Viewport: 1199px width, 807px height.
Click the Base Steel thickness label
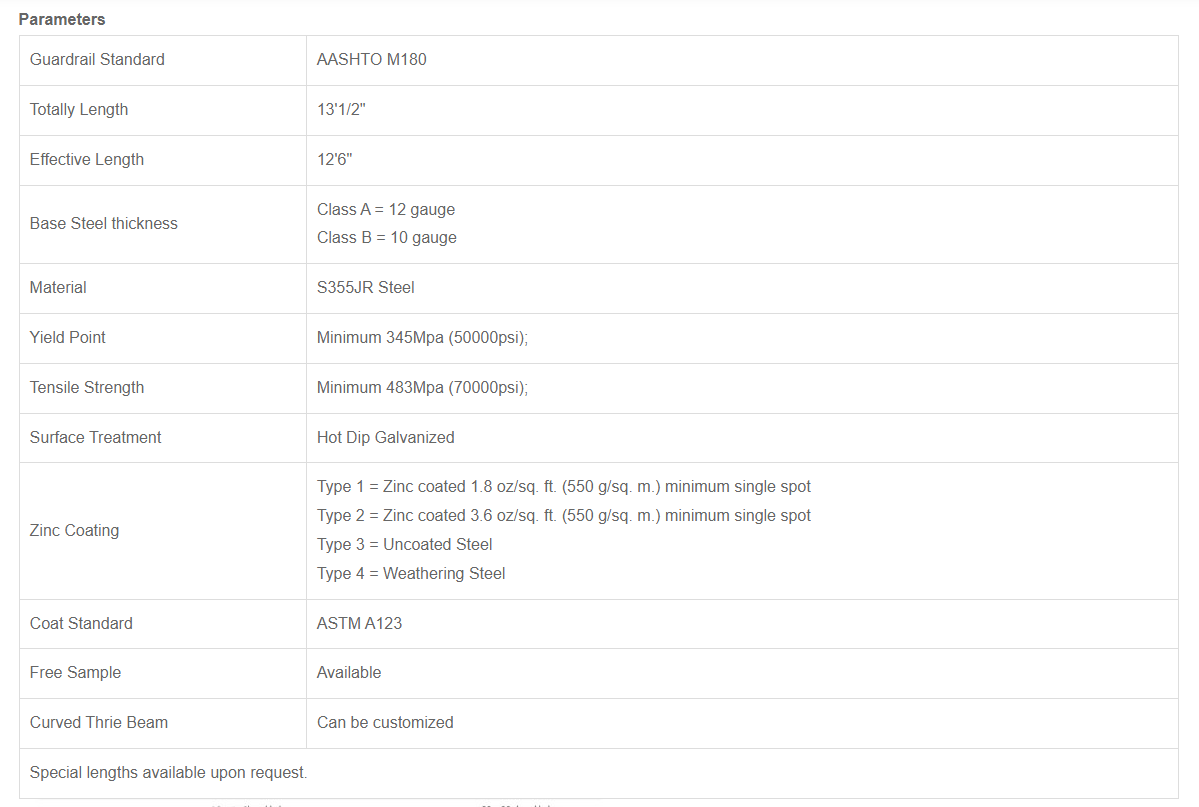[x=104, y=223]
